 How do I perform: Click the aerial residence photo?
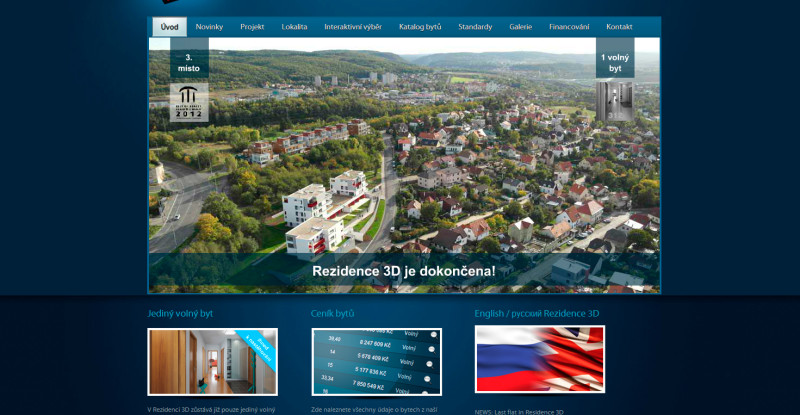tap(404, 165)
